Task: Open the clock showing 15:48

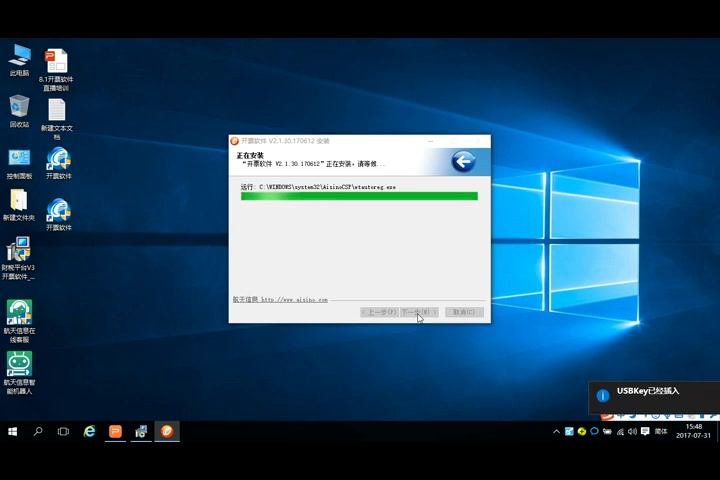Action: pyautogui.click(x=693, y=431)
